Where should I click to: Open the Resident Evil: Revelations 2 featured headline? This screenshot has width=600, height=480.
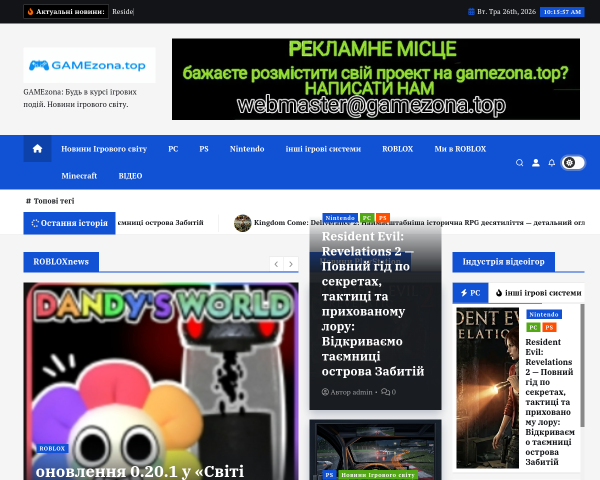(373, 304)
